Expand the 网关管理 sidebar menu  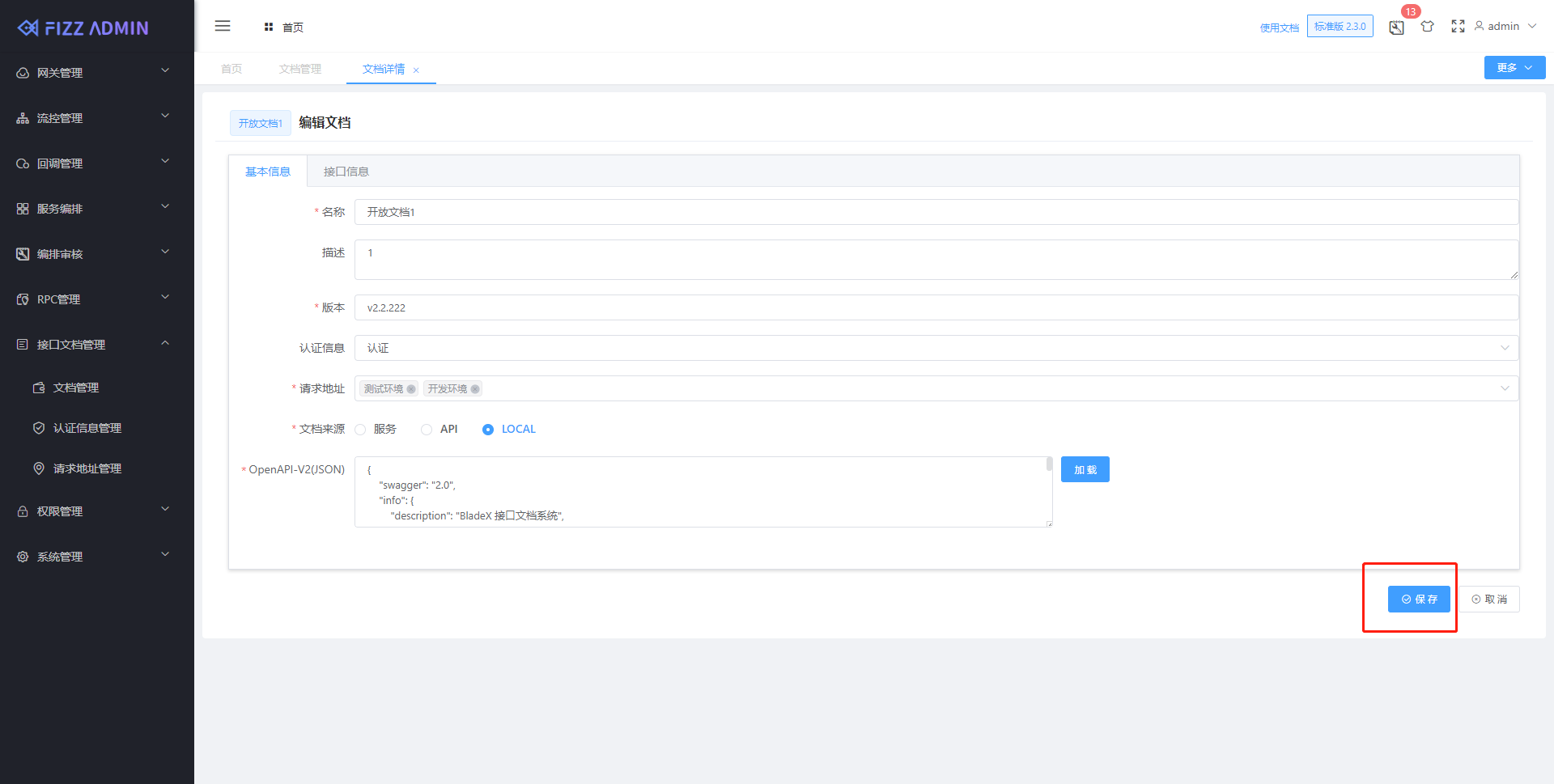(x=93, y=73)
